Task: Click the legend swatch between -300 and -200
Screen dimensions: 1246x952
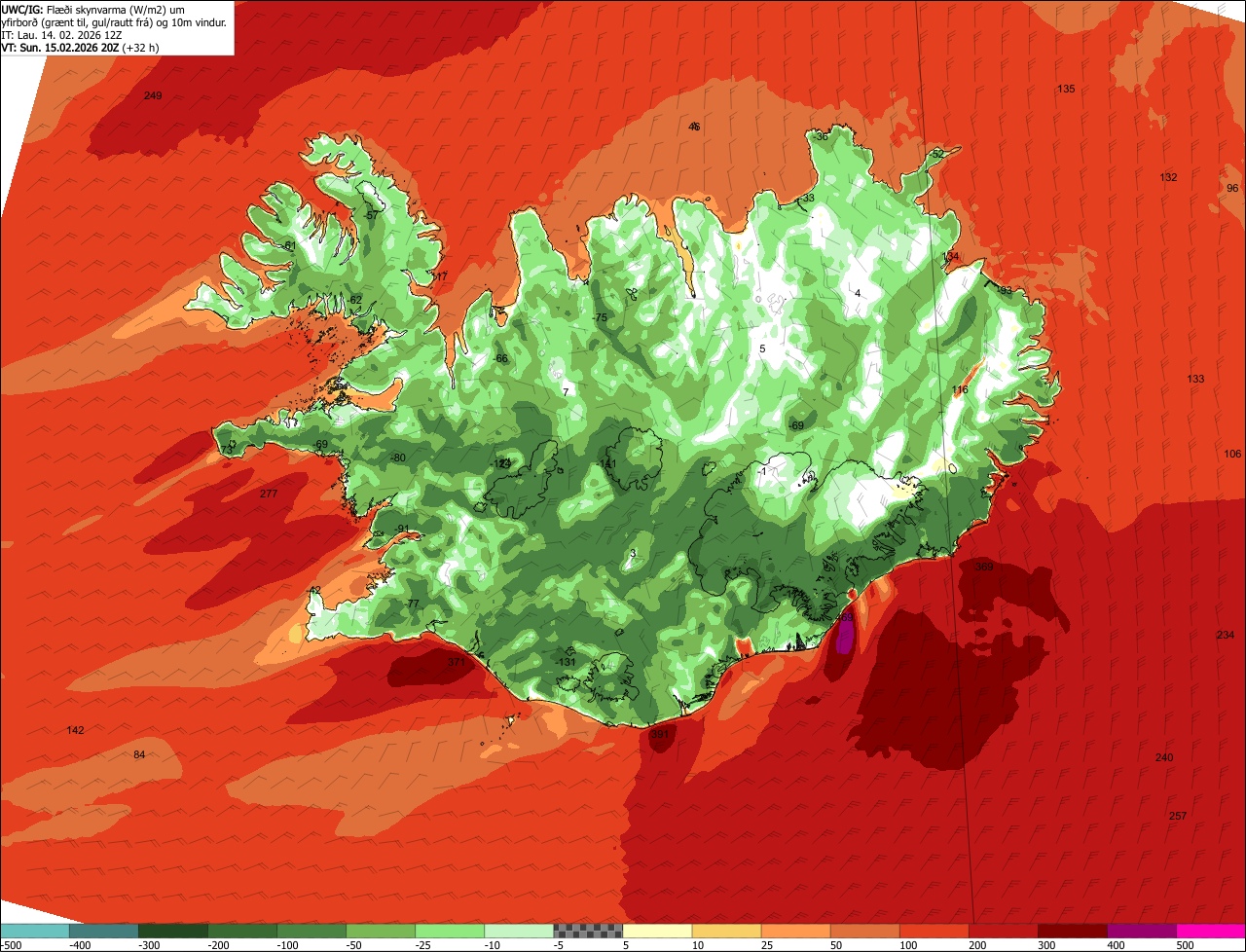Action: click(172, 931)
